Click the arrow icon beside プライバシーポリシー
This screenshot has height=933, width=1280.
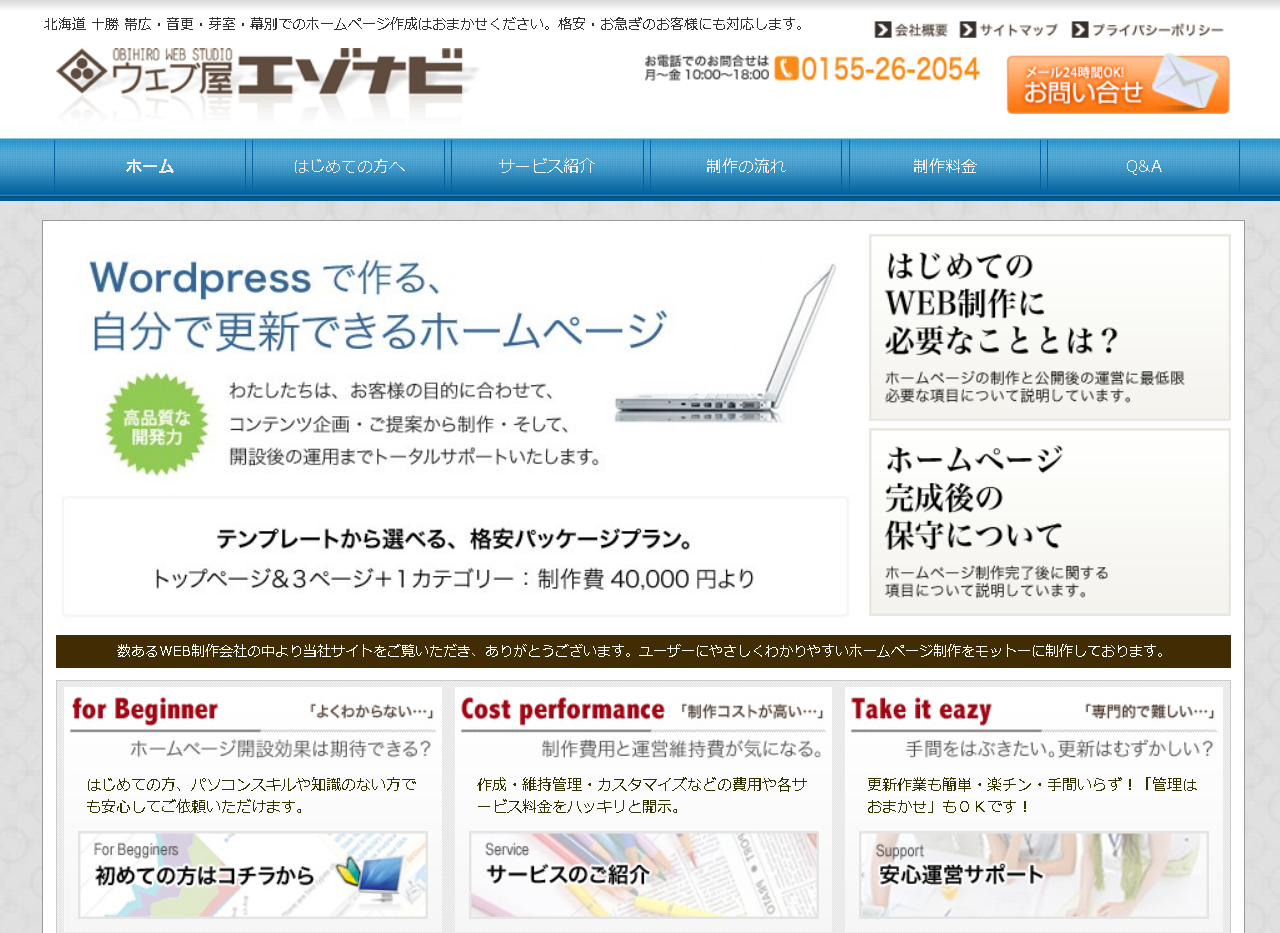pos(1079,30)
